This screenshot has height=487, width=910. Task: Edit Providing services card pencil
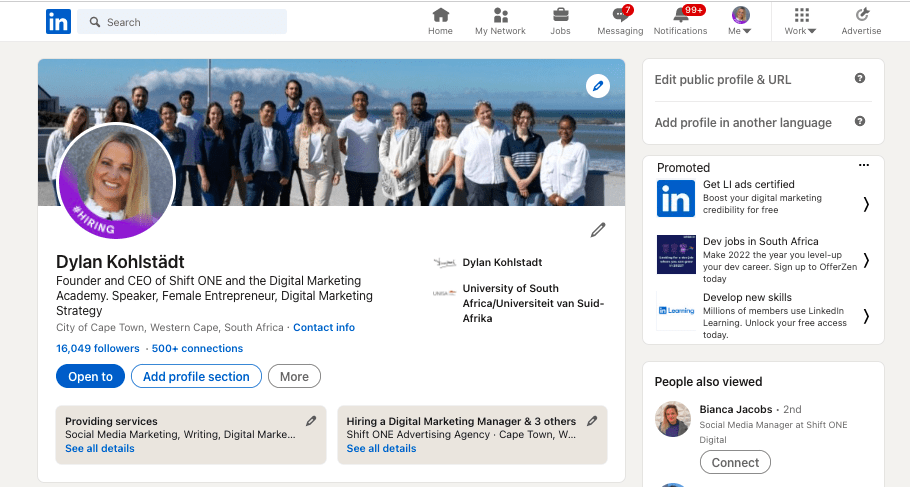[x=311, y=421]
